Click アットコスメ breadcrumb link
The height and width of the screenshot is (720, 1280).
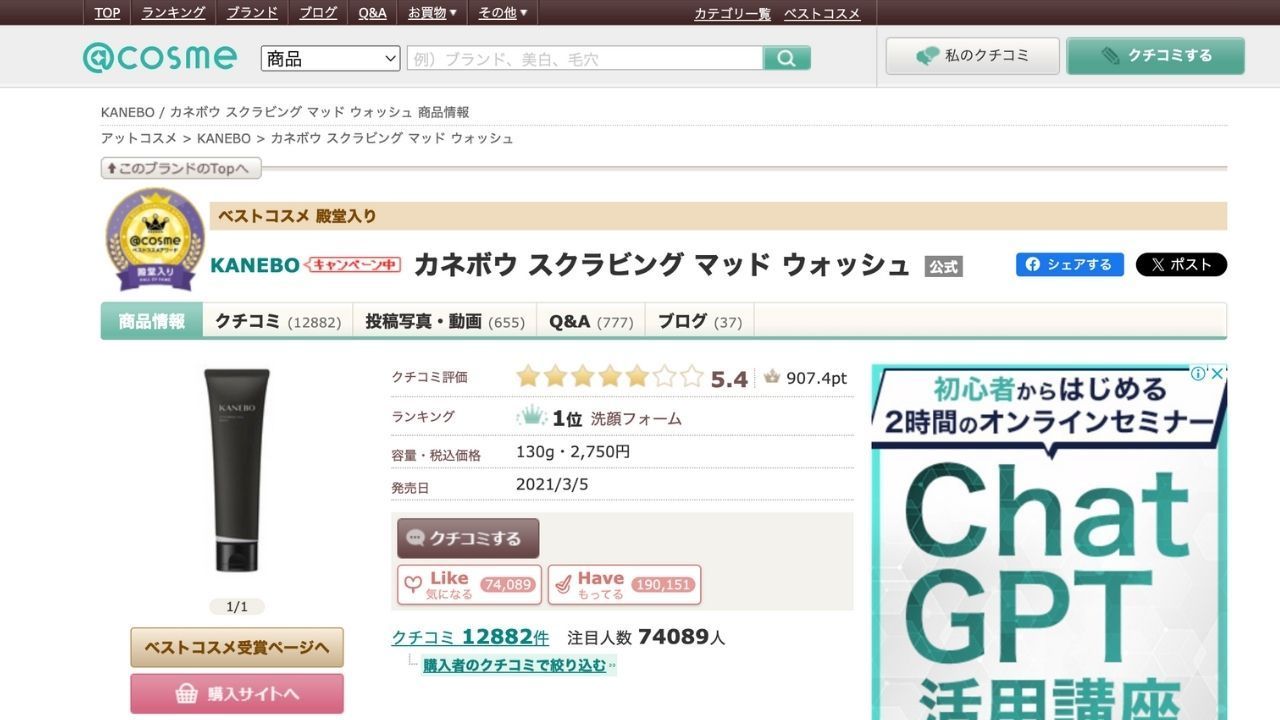coord(139,138)
